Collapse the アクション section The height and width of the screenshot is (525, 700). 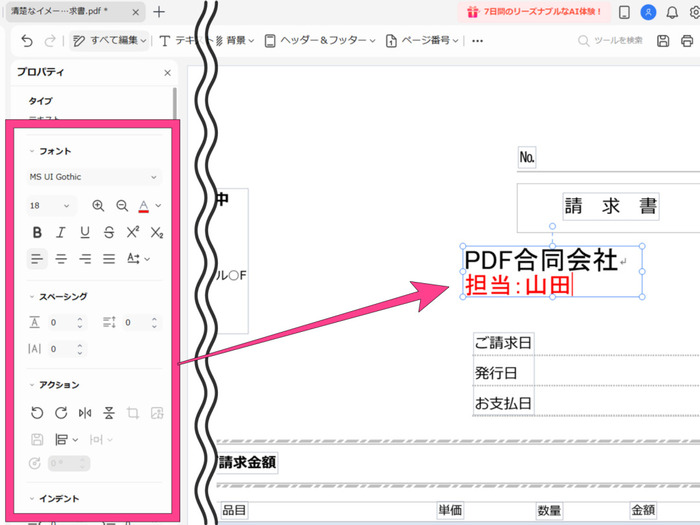(x=32, y=385)
